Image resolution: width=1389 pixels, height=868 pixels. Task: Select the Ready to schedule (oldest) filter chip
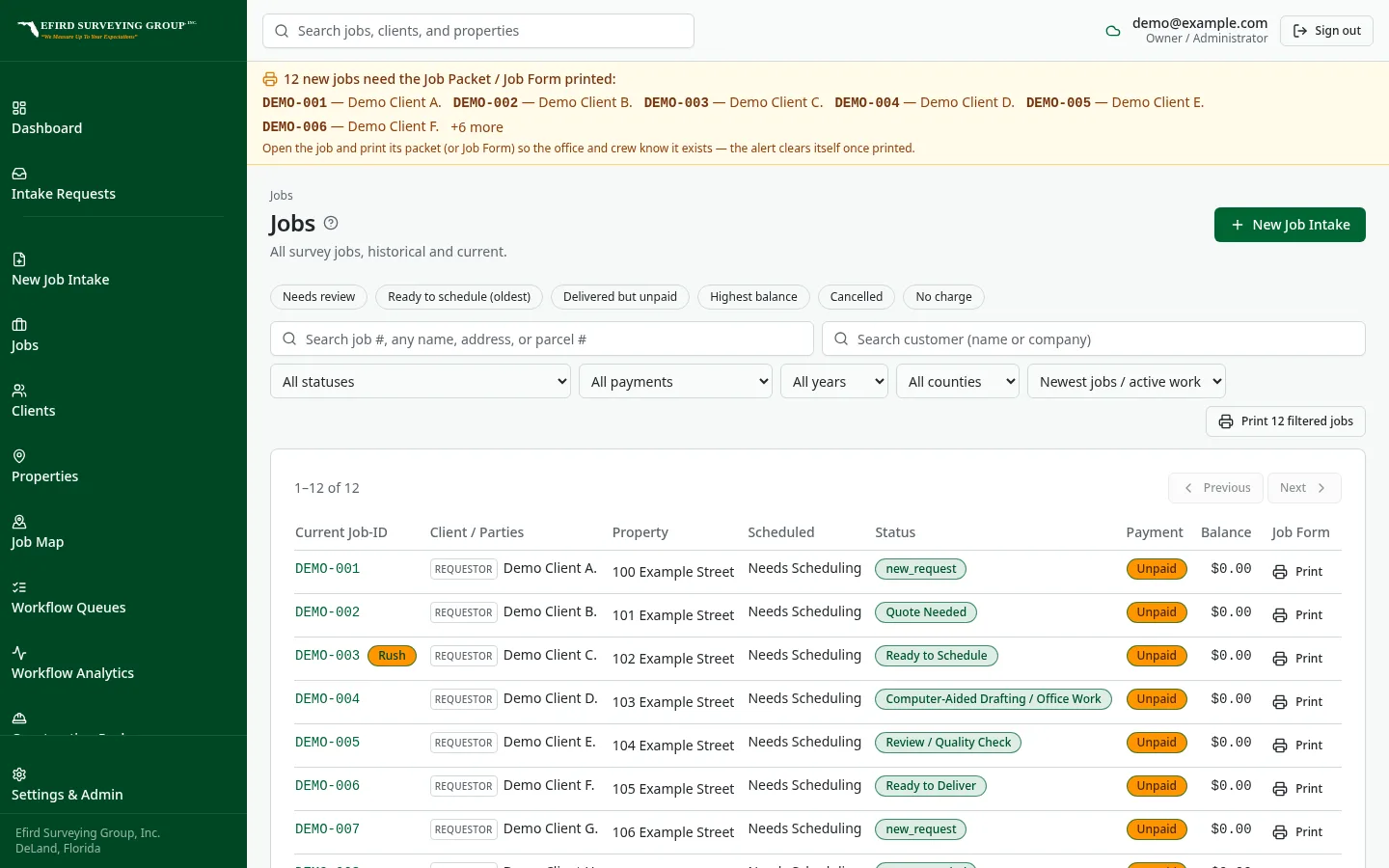(x=459, y=297)
